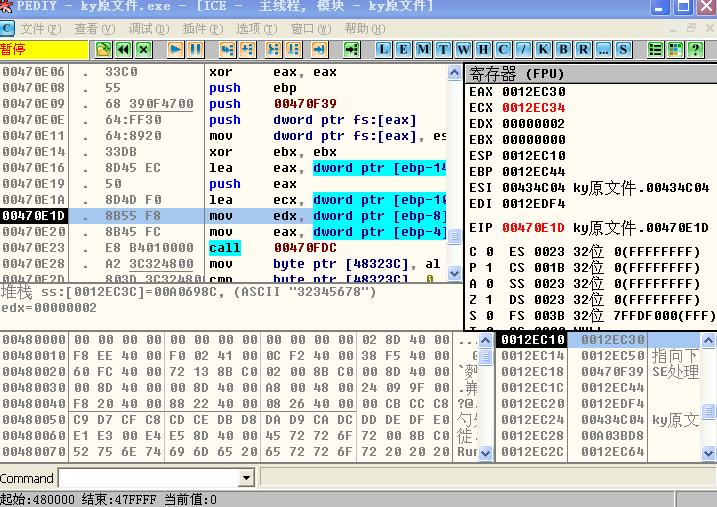Pause execution with the pause icon
Screen dimensions: 717x507
[x=195, y=49]
